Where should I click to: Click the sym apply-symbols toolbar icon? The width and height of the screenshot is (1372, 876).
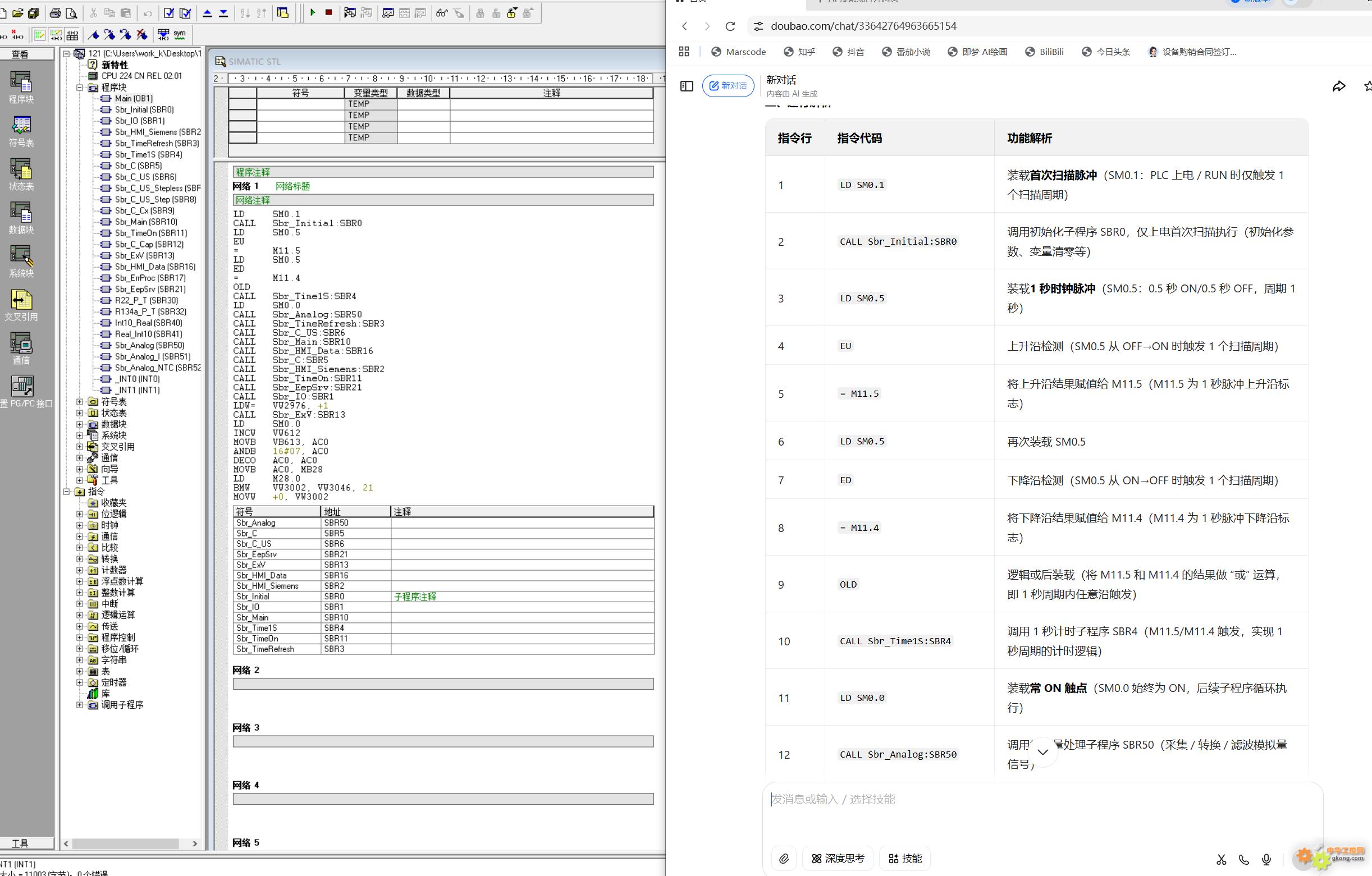point(180,35)
